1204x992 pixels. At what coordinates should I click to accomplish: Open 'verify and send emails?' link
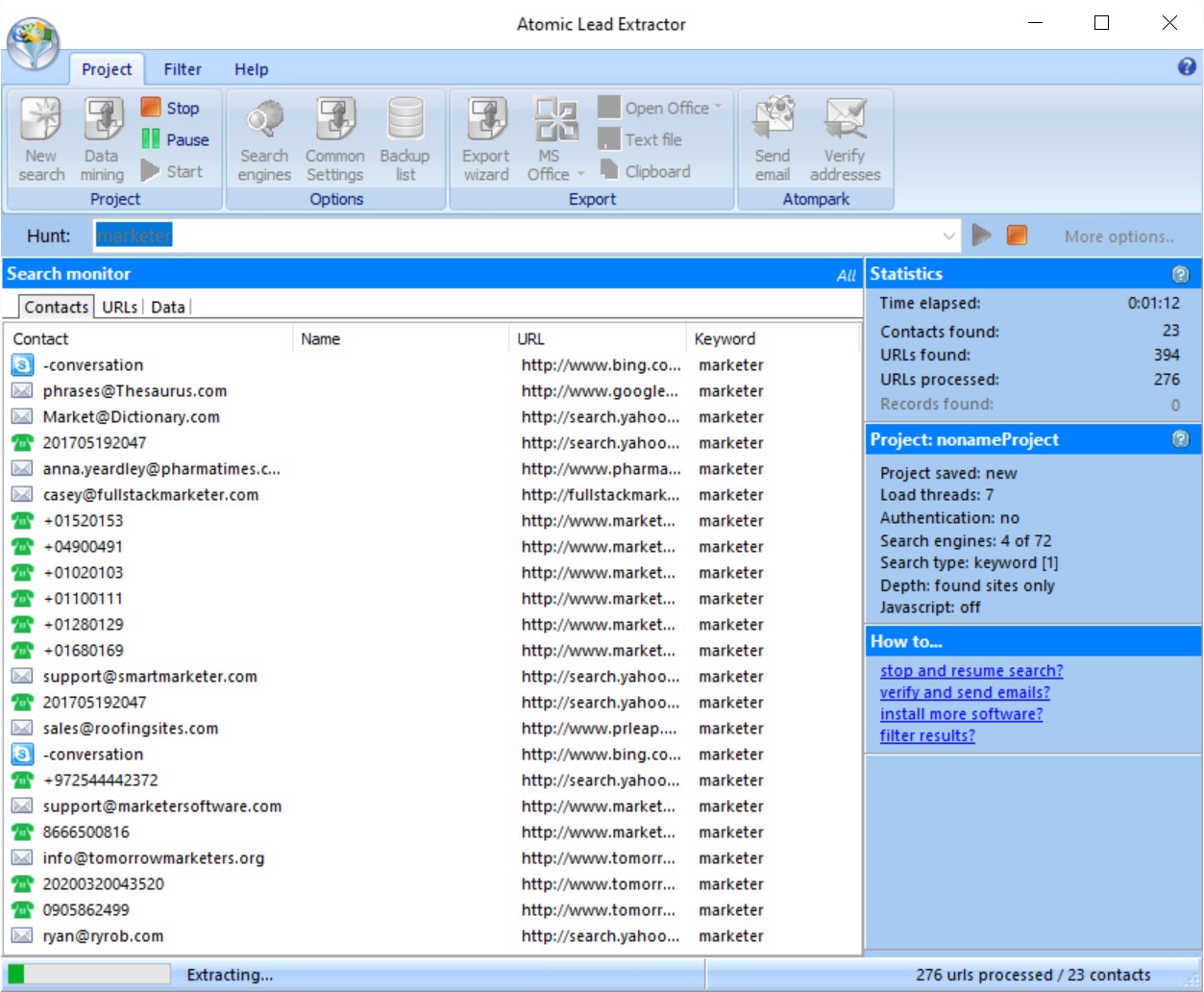click(x=965, y=692)
